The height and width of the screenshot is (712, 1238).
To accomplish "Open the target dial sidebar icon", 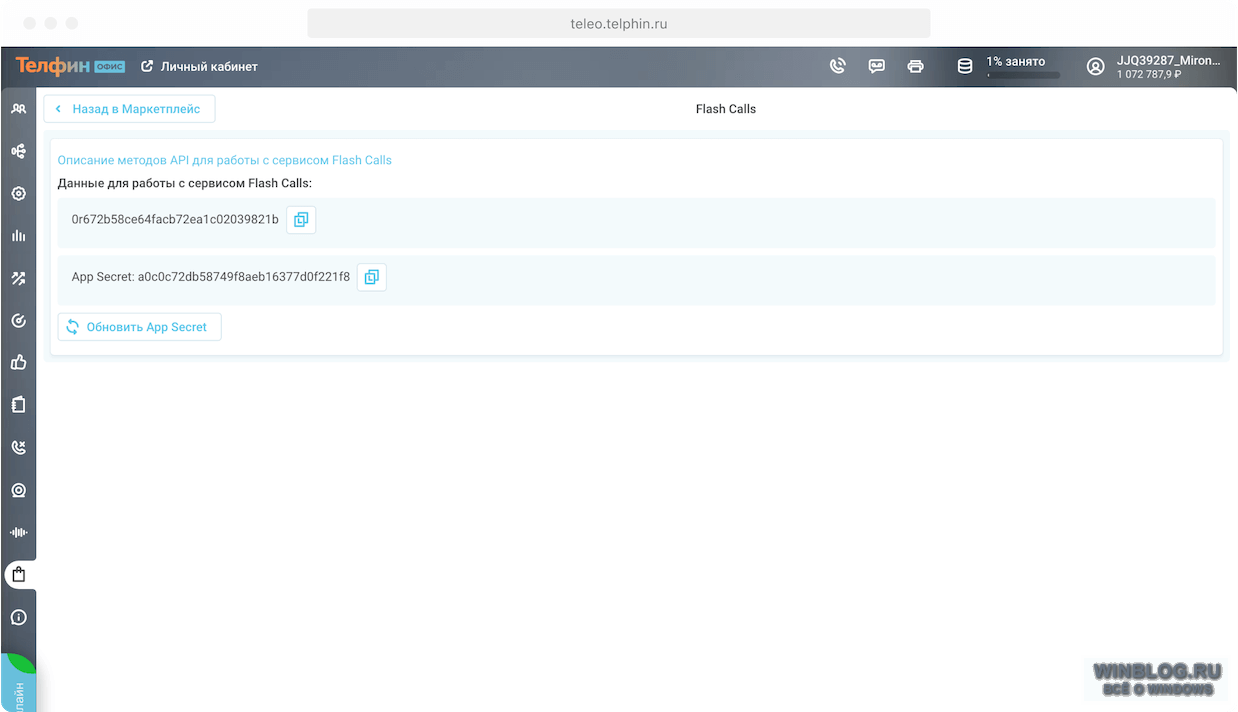I will click(18, 321).
